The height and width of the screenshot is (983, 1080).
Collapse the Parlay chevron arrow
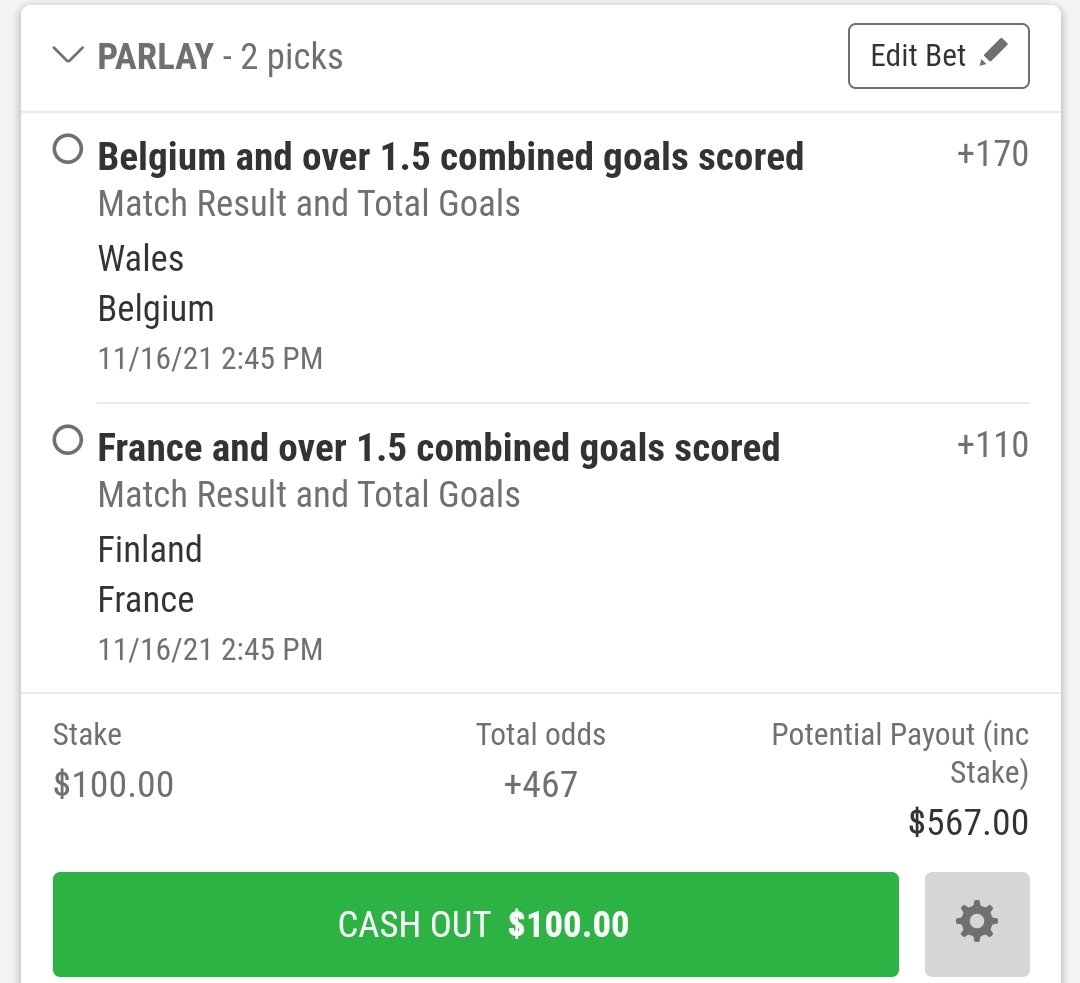(68, 55)
